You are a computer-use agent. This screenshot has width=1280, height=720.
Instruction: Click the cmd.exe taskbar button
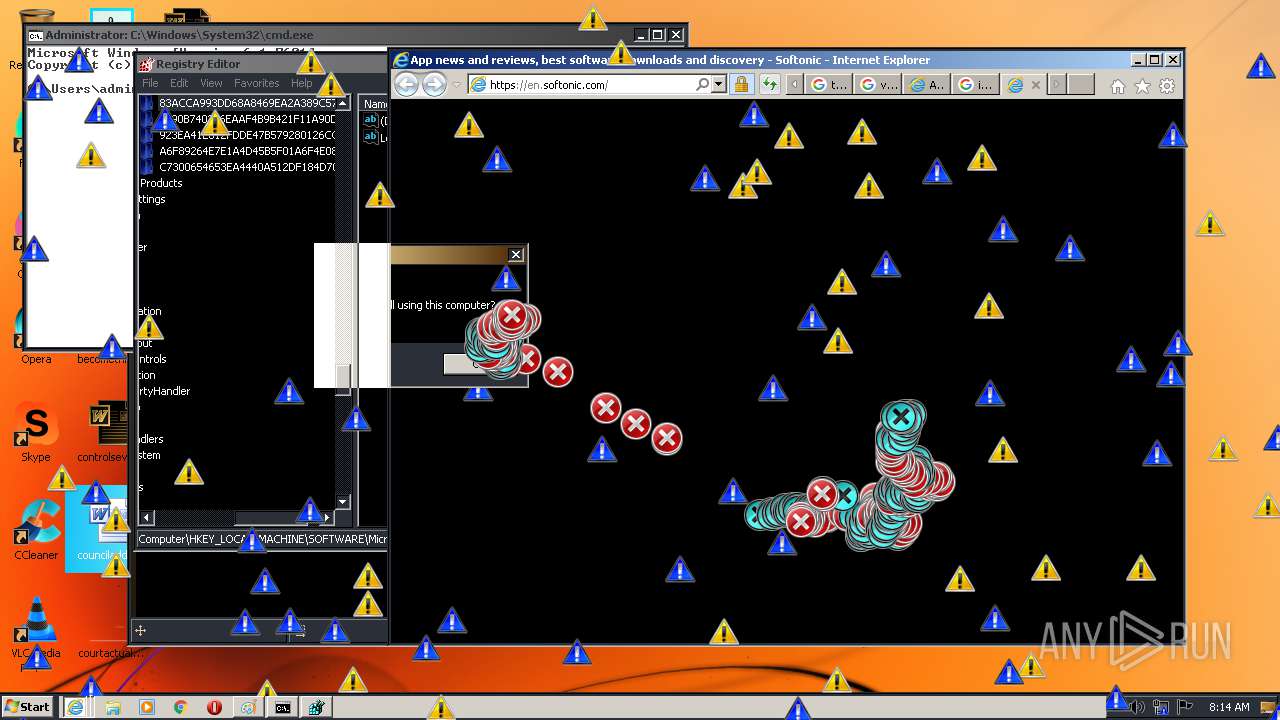coord(283,707)
